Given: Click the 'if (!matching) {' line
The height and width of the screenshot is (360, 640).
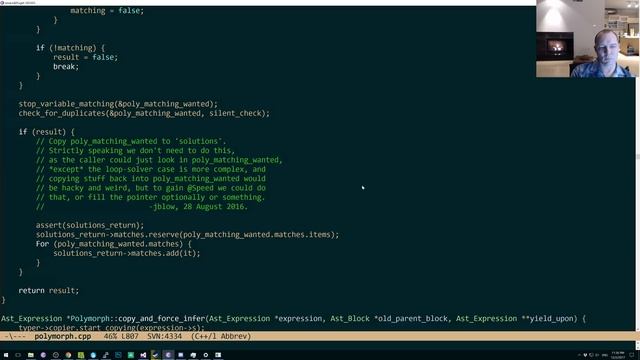Looking at the screenshot, I should click(x=70, y=48).
